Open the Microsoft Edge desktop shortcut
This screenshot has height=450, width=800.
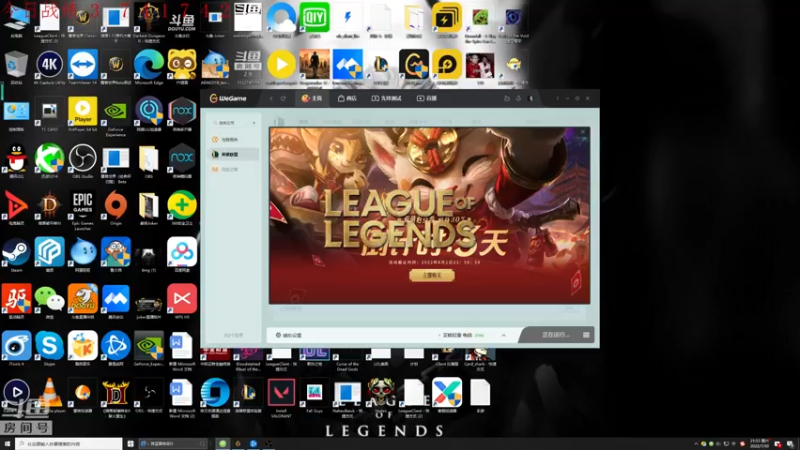(x=148, y=65)
